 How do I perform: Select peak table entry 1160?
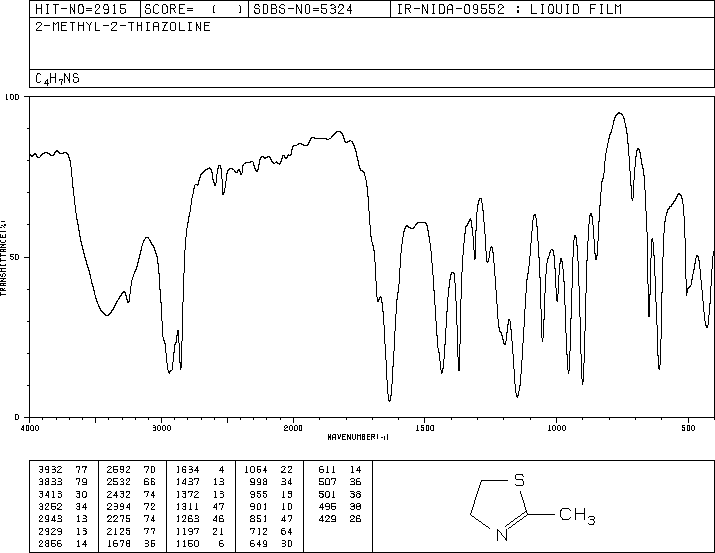pos(187,543)
